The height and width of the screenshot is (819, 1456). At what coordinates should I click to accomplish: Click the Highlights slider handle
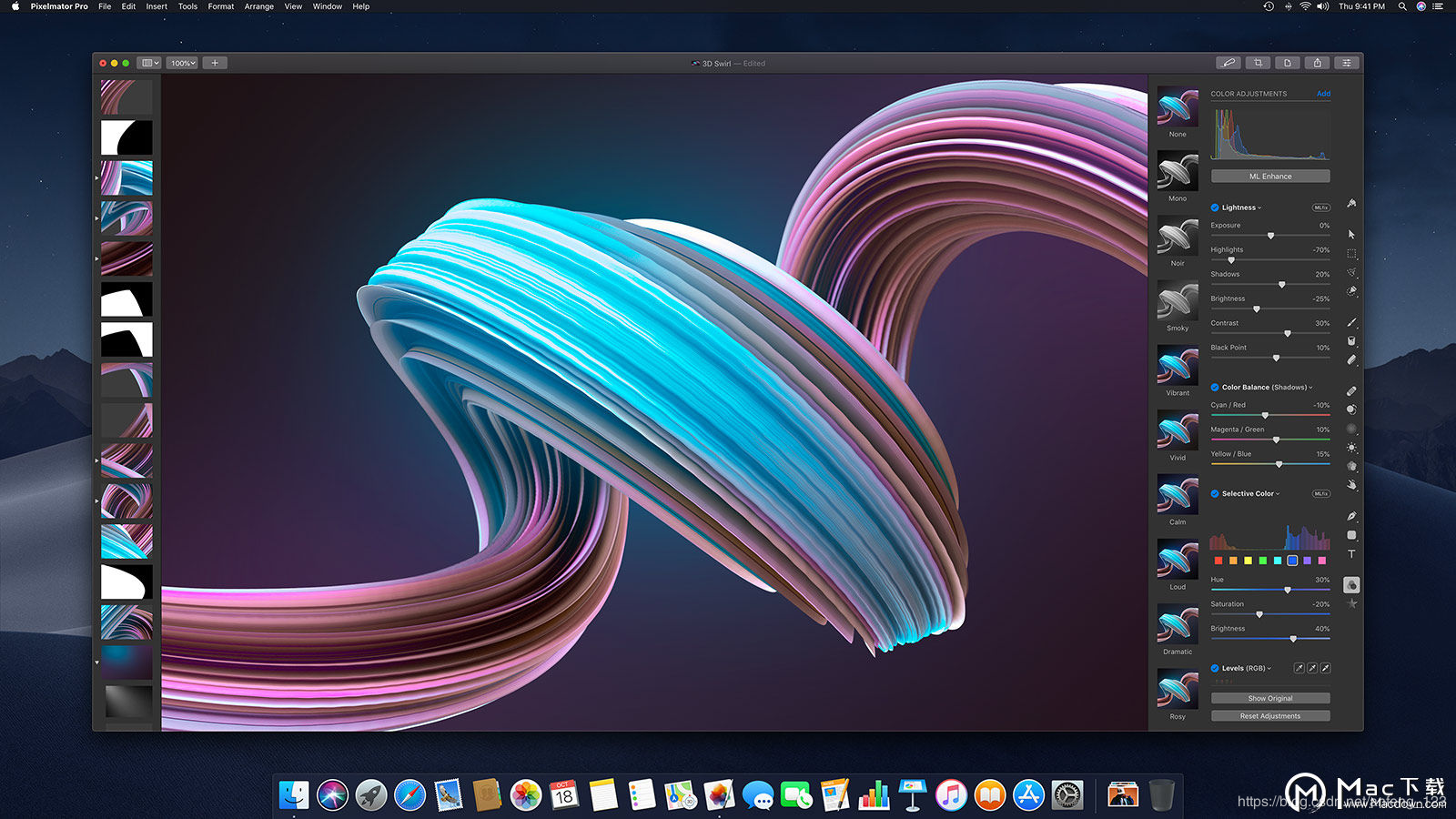point(1231,260)
